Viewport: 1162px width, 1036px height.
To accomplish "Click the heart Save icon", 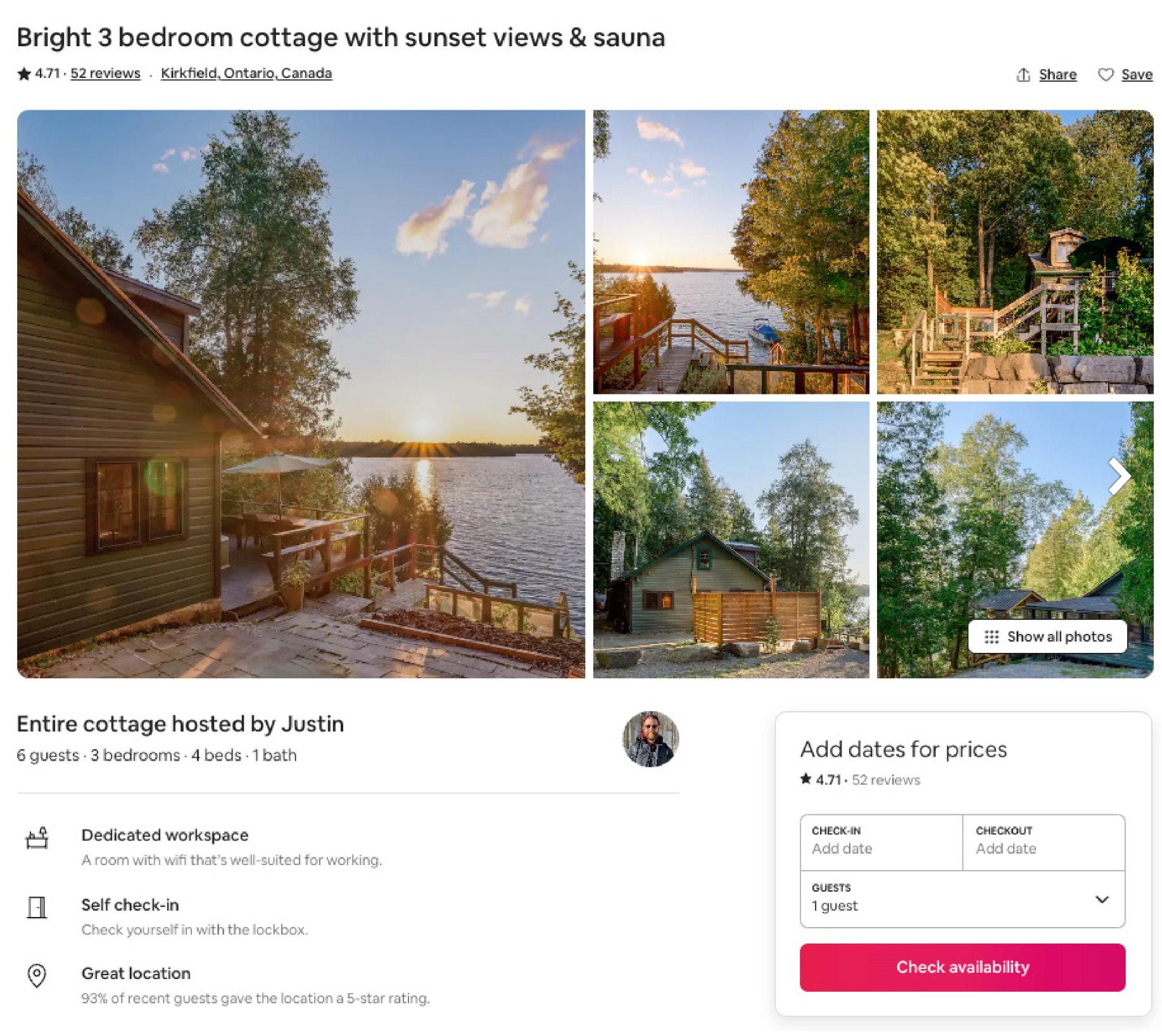I will click(1106, 75).
